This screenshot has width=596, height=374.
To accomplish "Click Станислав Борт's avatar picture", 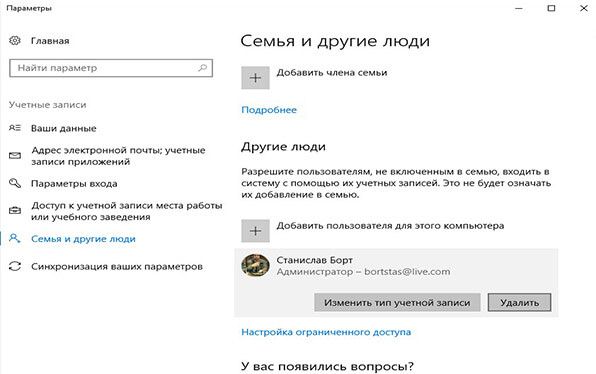I will click(255, 265).
